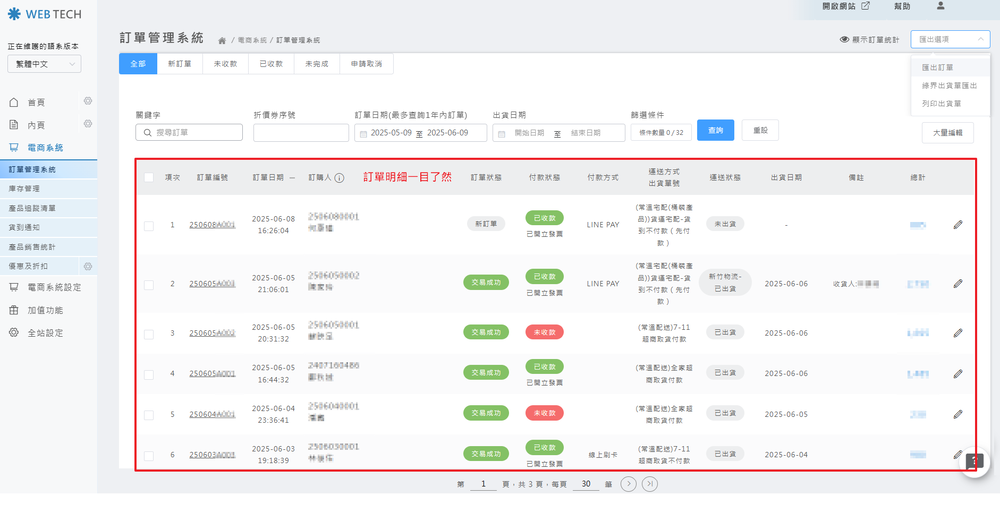The height and width of the screenshot is (521, 1000).
Task: Select 匯出訂單 from export menu
Action: point(950,67)
